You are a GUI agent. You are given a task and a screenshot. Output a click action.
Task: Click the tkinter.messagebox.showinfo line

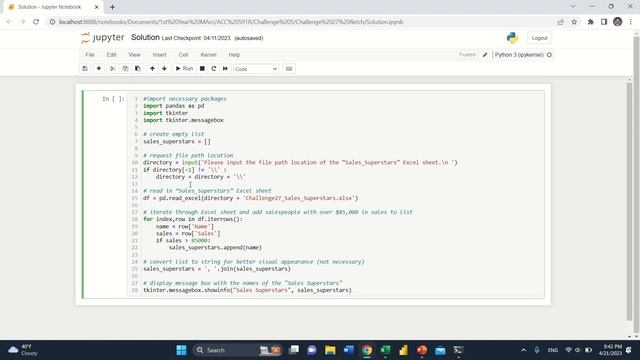point(247,290)
